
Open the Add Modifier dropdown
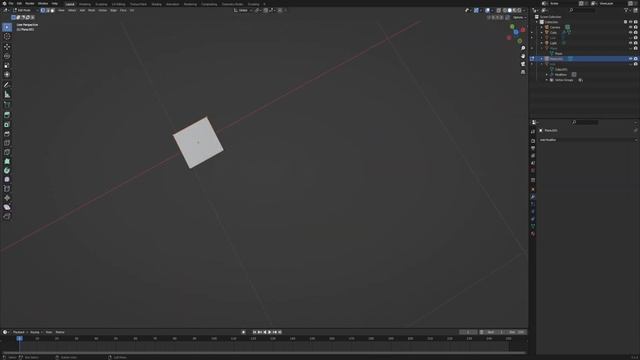tap(587, 140)
